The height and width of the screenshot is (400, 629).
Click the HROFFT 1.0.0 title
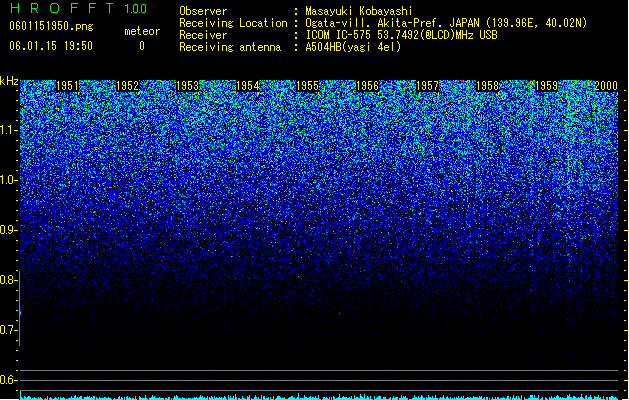pos(79,8)
